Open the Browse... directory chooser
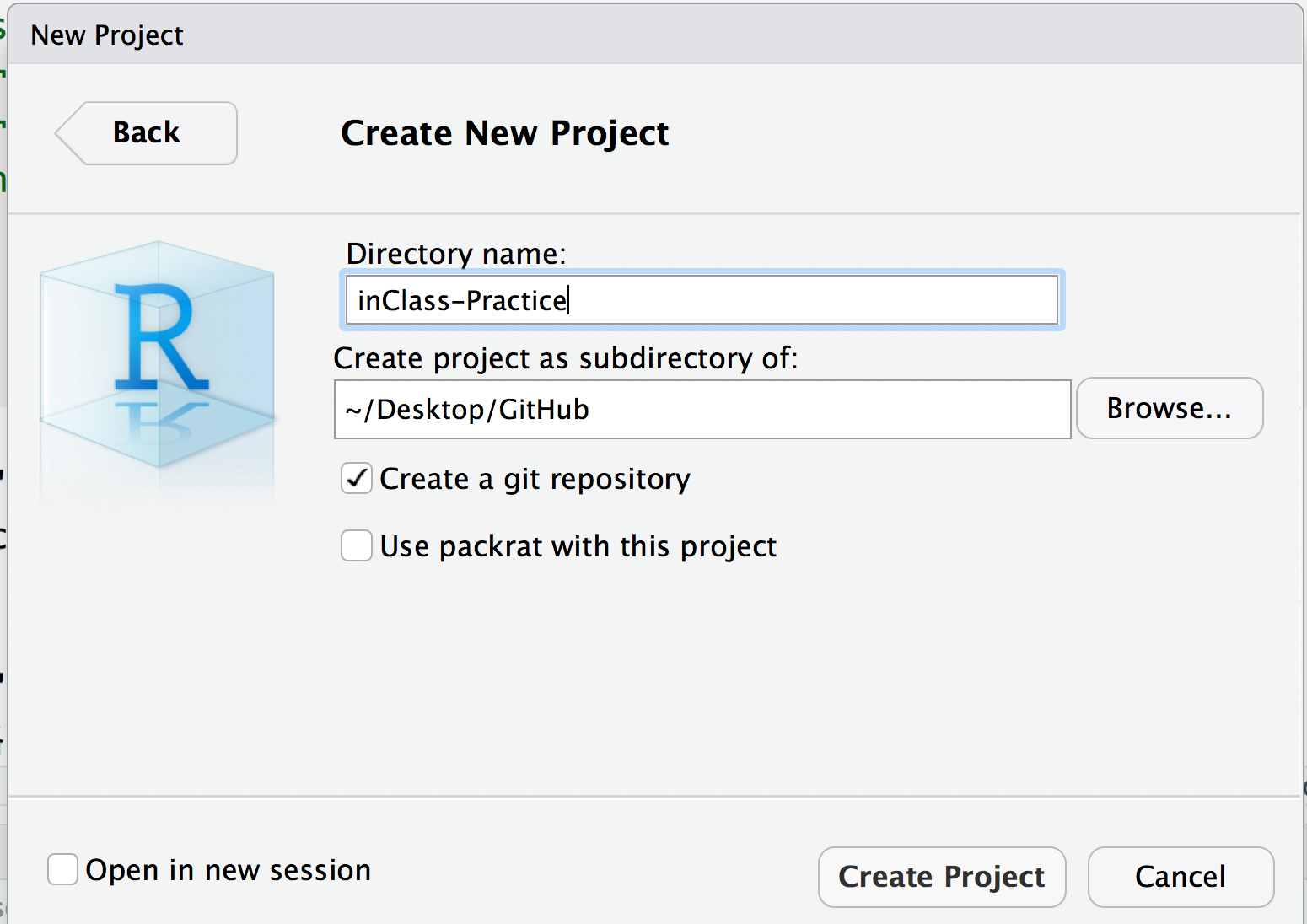The height and width of the screenshot is (924, 1307). click(1170, 408)
